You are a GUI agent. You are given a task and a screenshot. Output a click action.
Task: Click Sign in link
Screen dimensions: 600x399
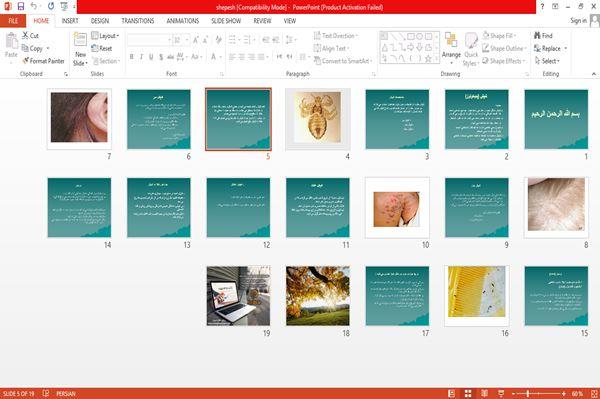point(578,21)
